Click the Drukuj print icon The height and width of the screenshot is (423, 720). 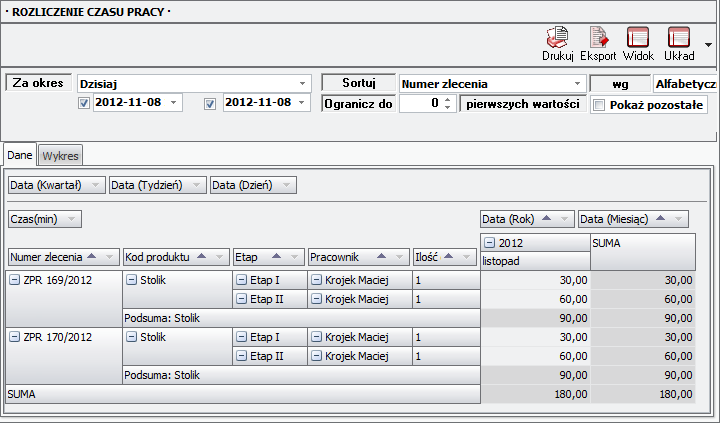coord(557,44)
